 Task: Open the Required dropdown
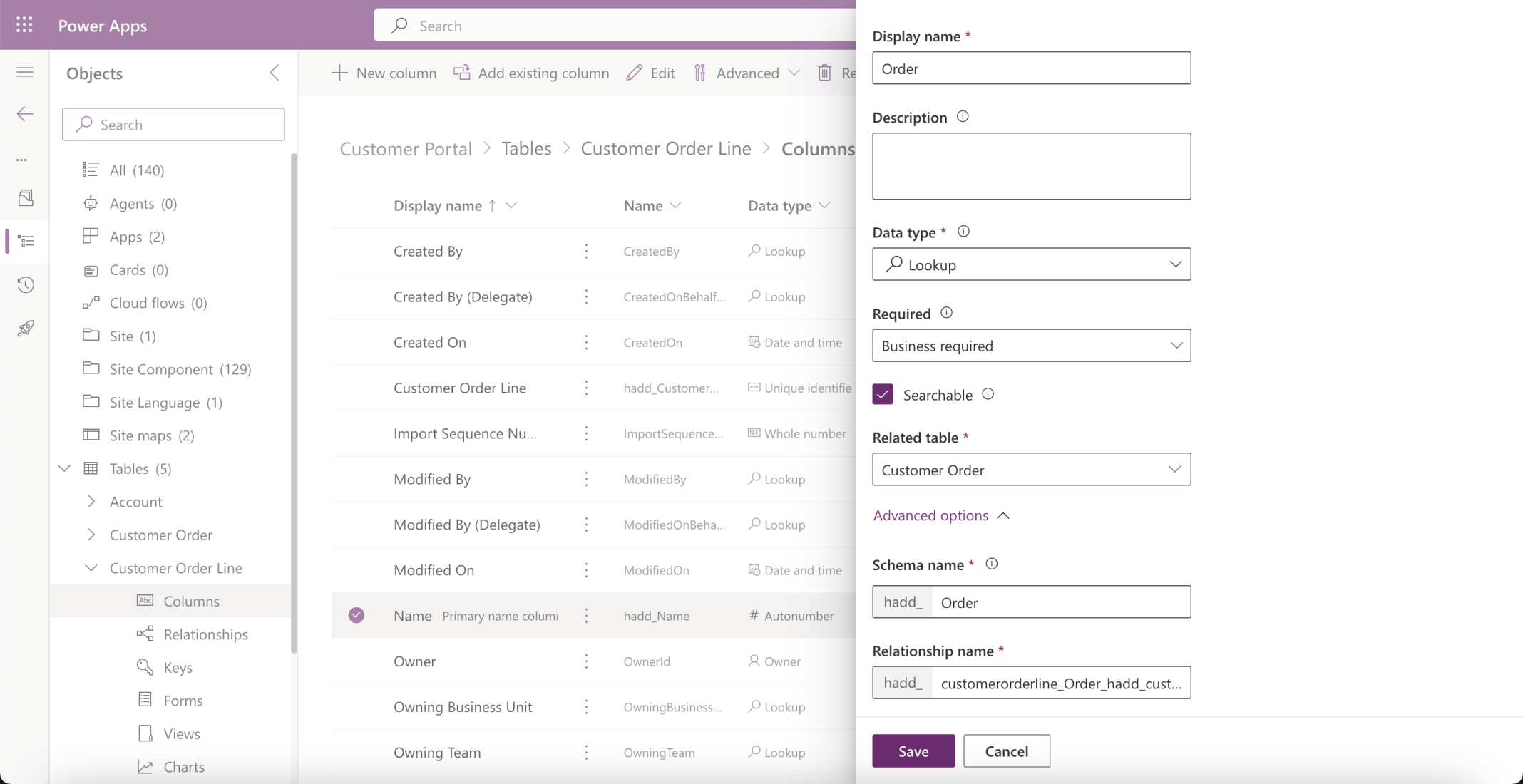pyautogui.click(x=1031, y=346)
